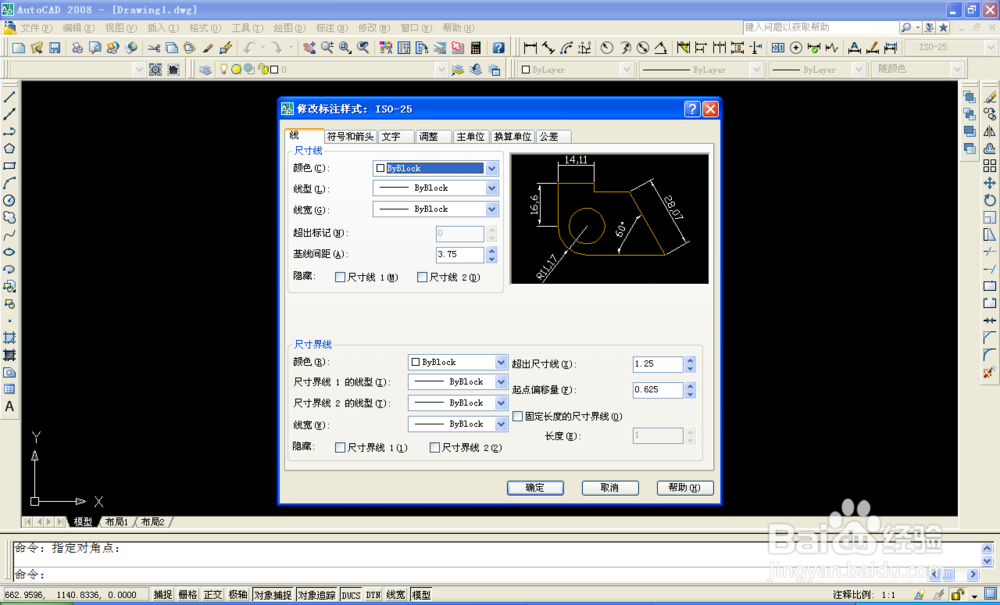Click the Plot (print) icon
The height and width of the screenshot is (605, 1000).
tap(77, 48)
